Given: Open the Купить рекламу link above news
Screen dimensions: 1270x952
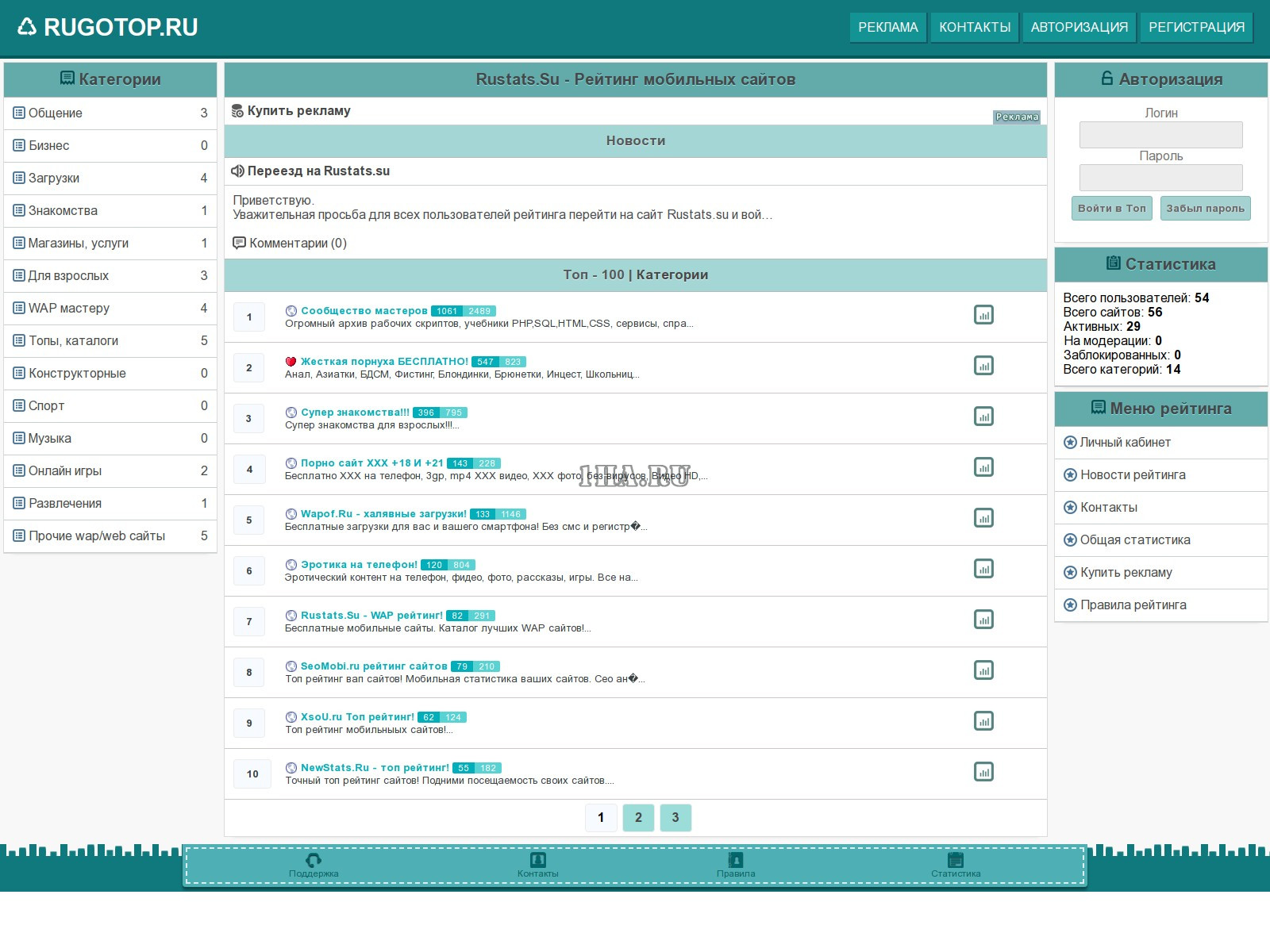Looking at the screenshot, I should (298, 111).
